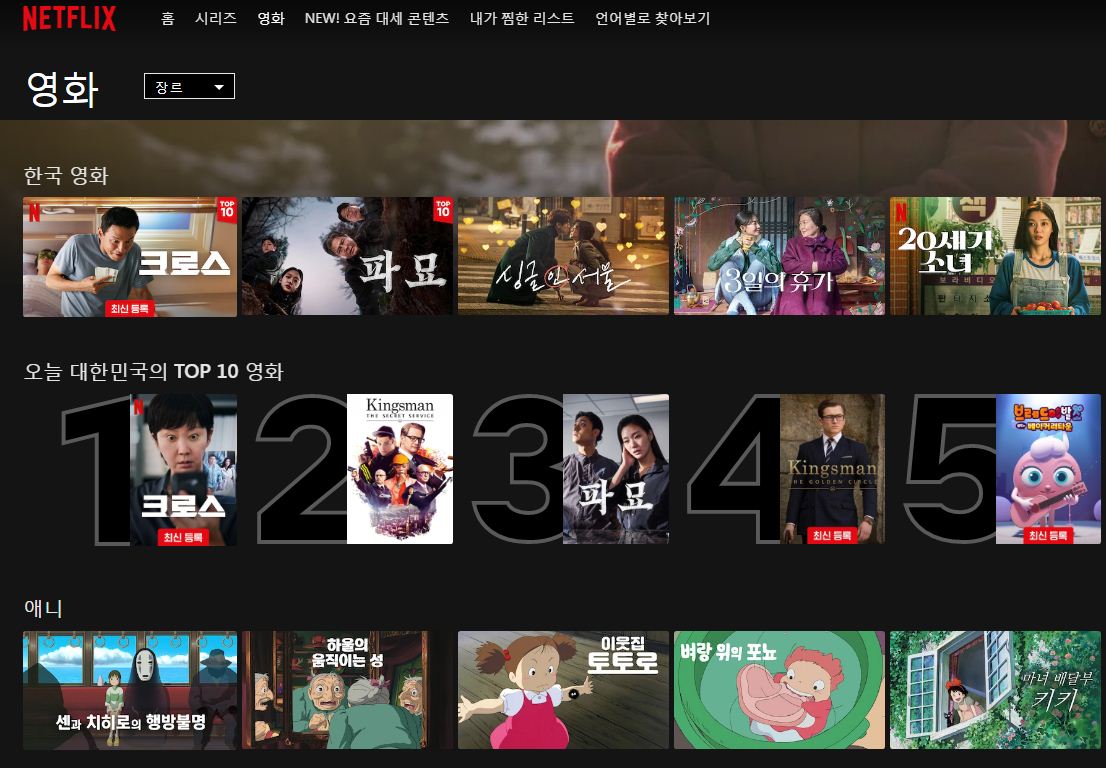
Task: Open 센과 치히로의 행방불명 card
Action: point(130,690)
